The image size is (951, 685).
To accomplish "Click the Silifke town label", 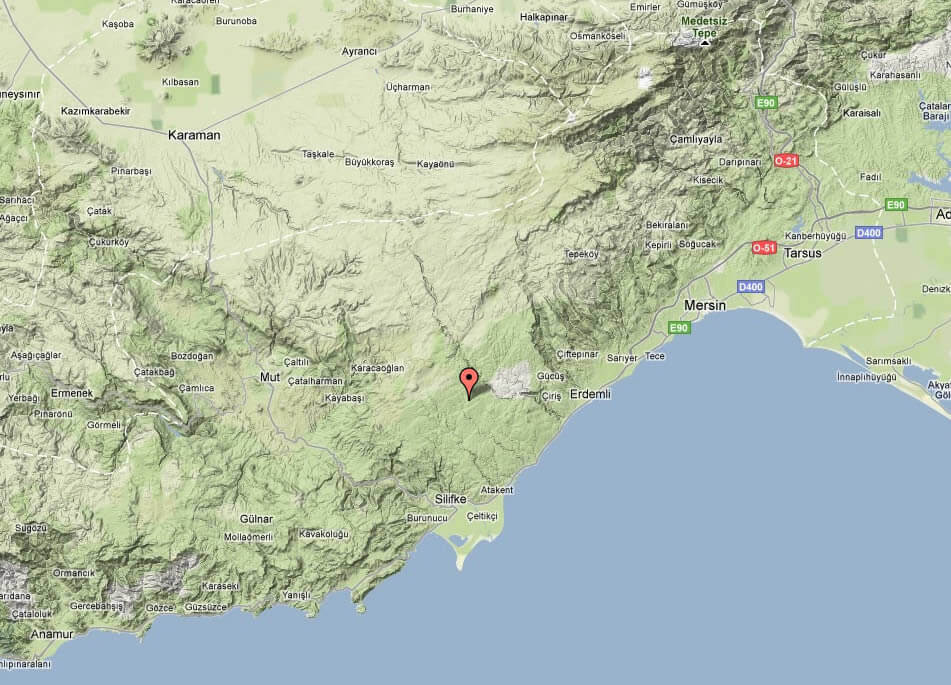I will pyautogui.click(x=451, y=498).
